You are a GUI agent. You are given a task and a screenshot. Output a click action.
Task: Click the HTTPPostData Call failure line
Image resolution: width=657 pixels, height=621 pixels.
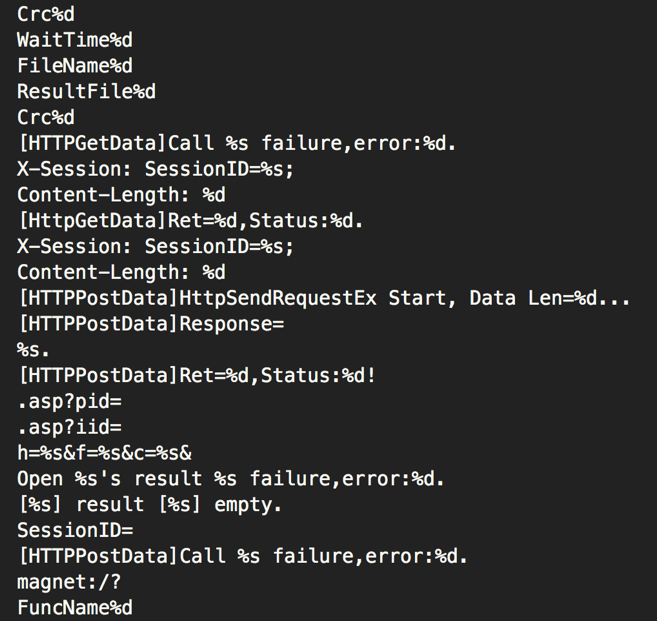click(x=243, y=556)
